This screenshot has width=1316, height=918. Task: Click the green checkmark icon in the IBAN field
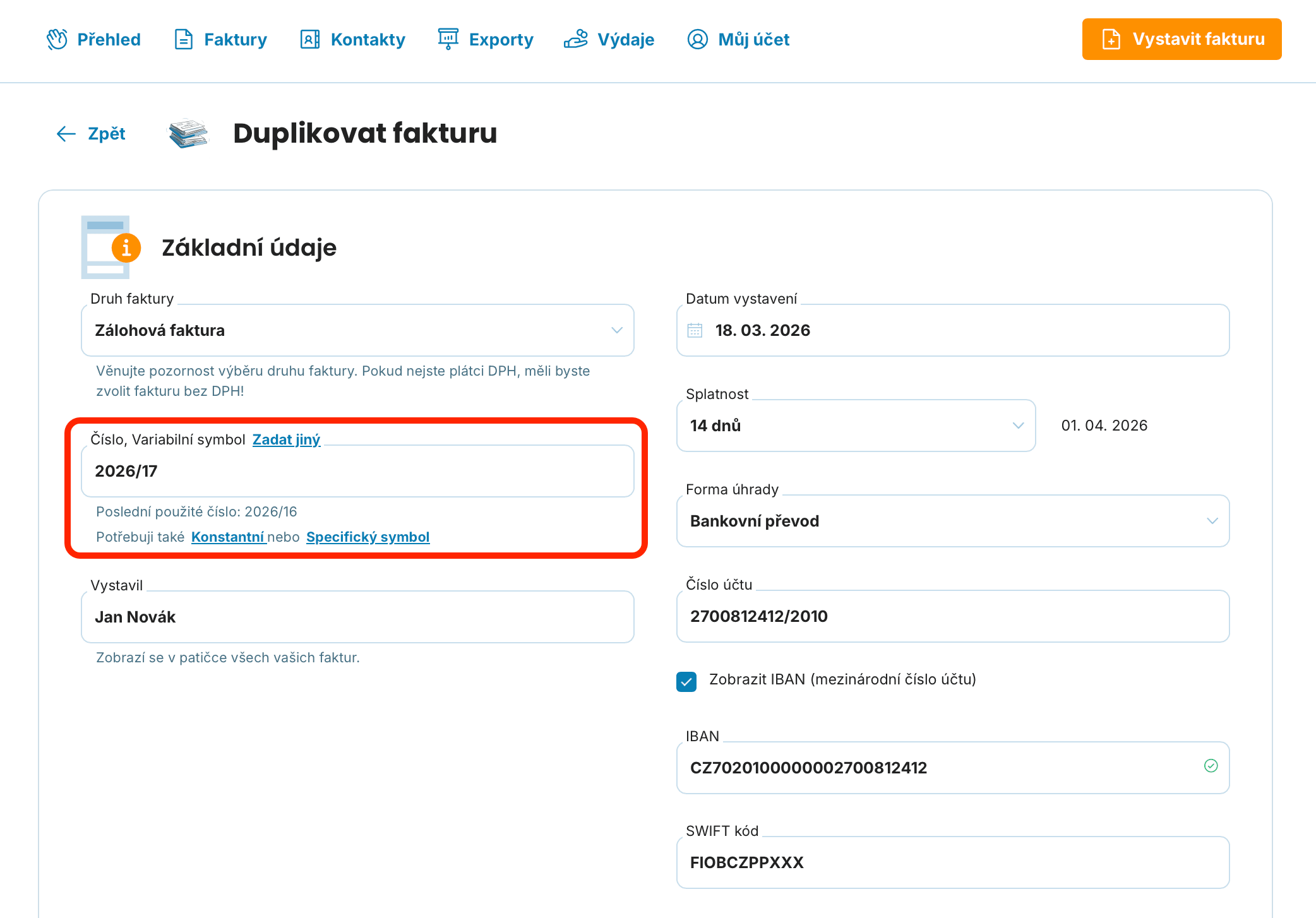[x=1211, y=766]
